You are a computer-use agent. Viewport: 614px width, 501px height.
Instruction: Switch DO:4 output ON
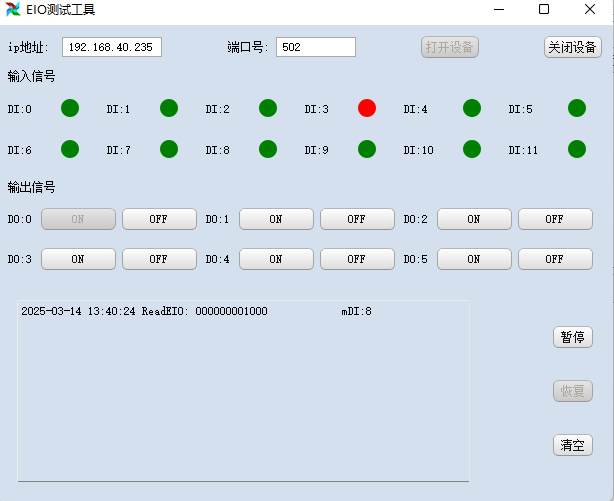(x=276, y=259)
